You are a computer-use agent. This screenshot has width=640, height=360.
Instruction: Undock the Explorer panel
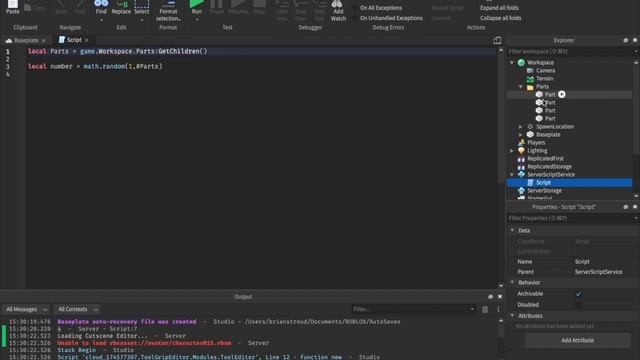(626, 40)
